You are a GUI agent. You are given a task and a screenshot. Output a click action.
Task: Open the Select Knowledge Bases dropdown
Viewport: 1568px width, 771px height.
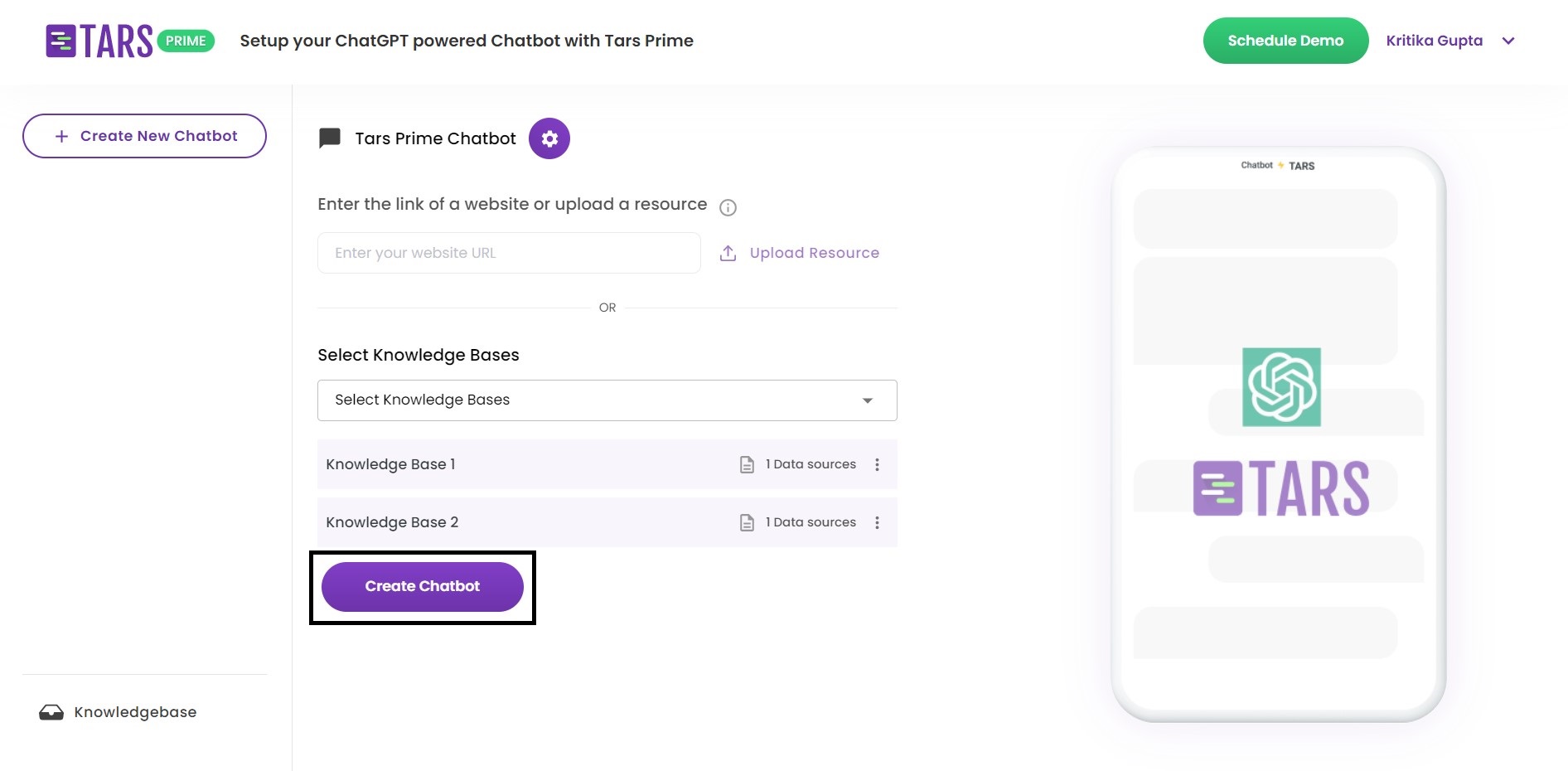[607, 400]
